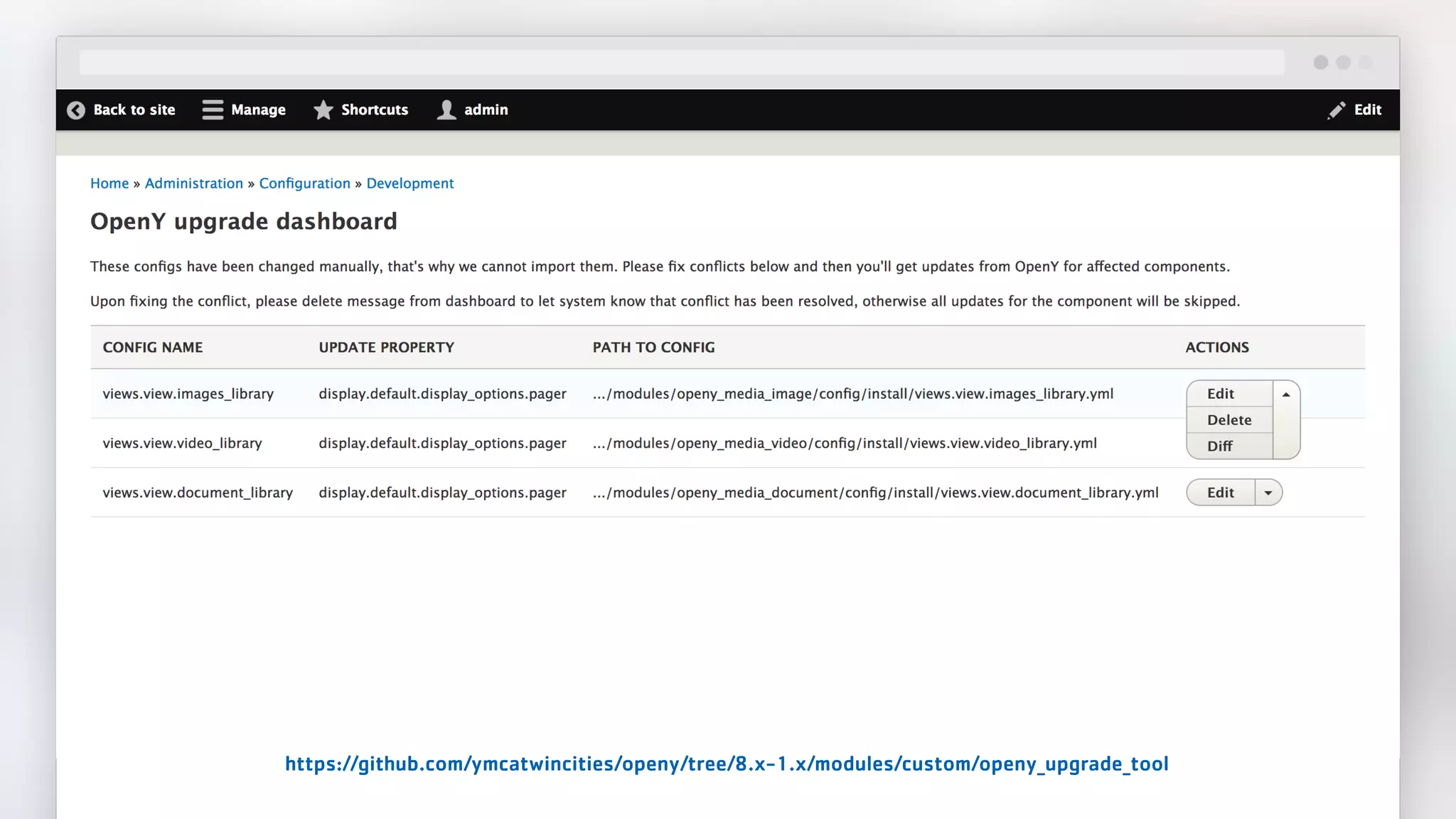Click the Shortcuts star icon
Screen dimensions: 1456x819
coord(323,109)
